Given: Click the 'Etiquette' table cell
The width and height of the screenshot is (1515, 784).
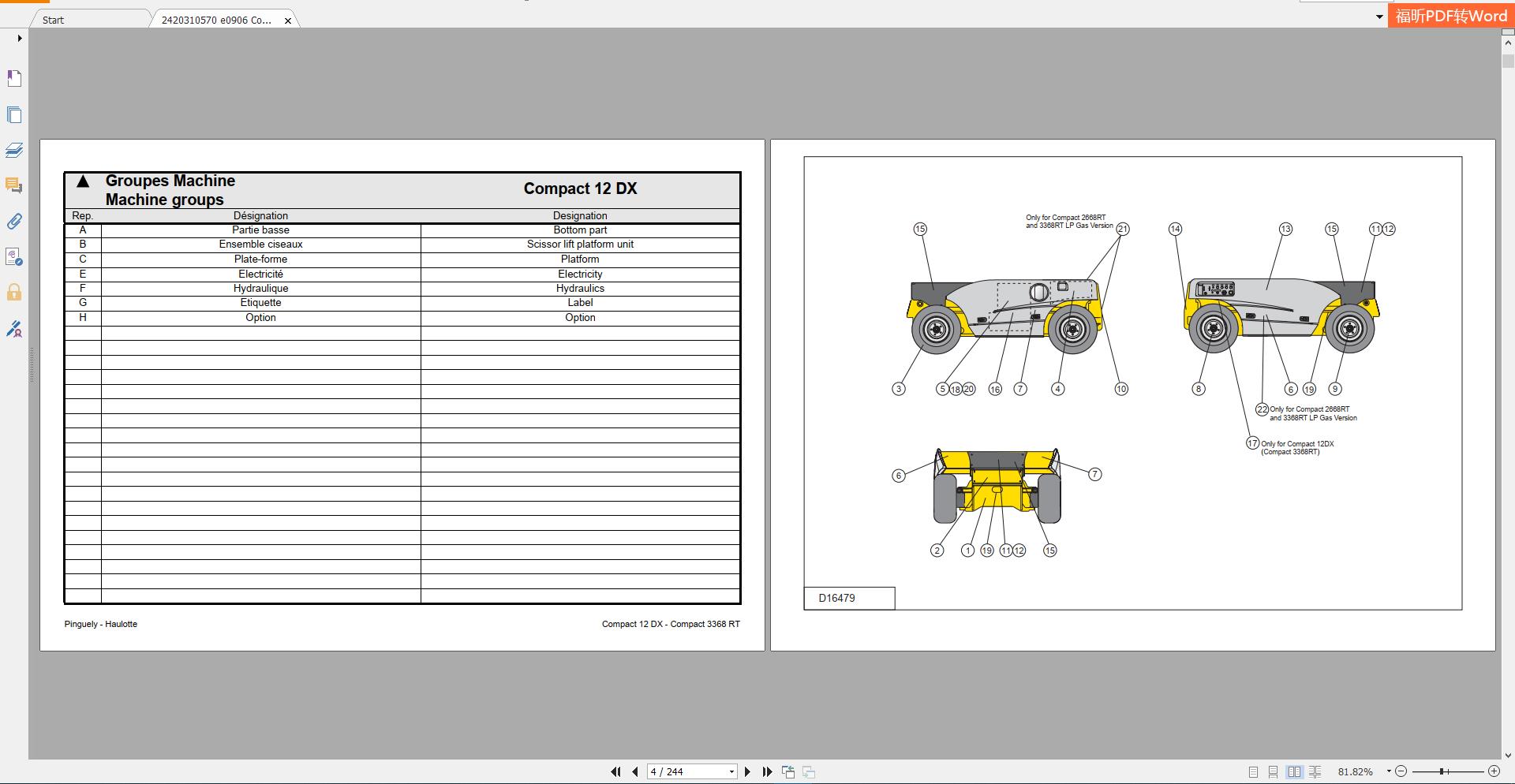Looking at the screenshot, I should [x=260, y=303].
